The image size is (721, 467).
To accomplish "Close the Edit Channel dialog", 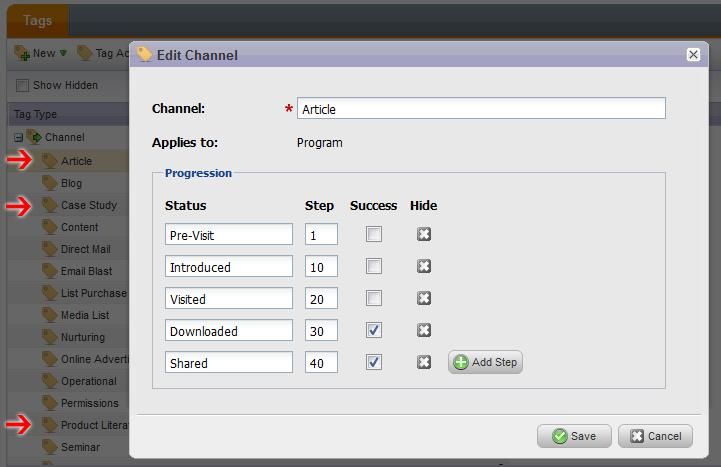I will tap(693, 55).
